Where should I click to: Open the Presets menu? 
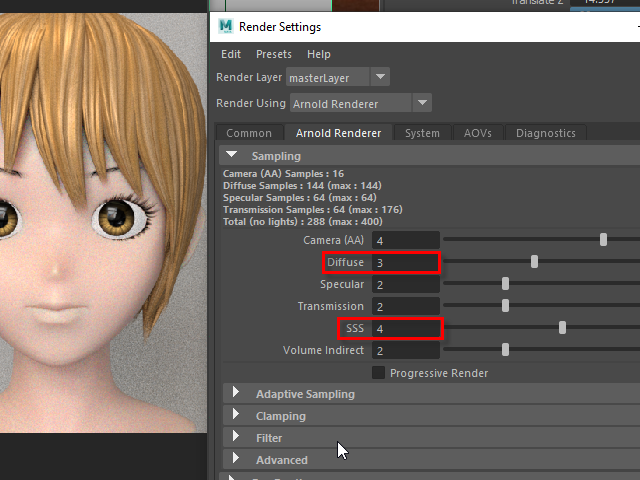click(274, 54)
